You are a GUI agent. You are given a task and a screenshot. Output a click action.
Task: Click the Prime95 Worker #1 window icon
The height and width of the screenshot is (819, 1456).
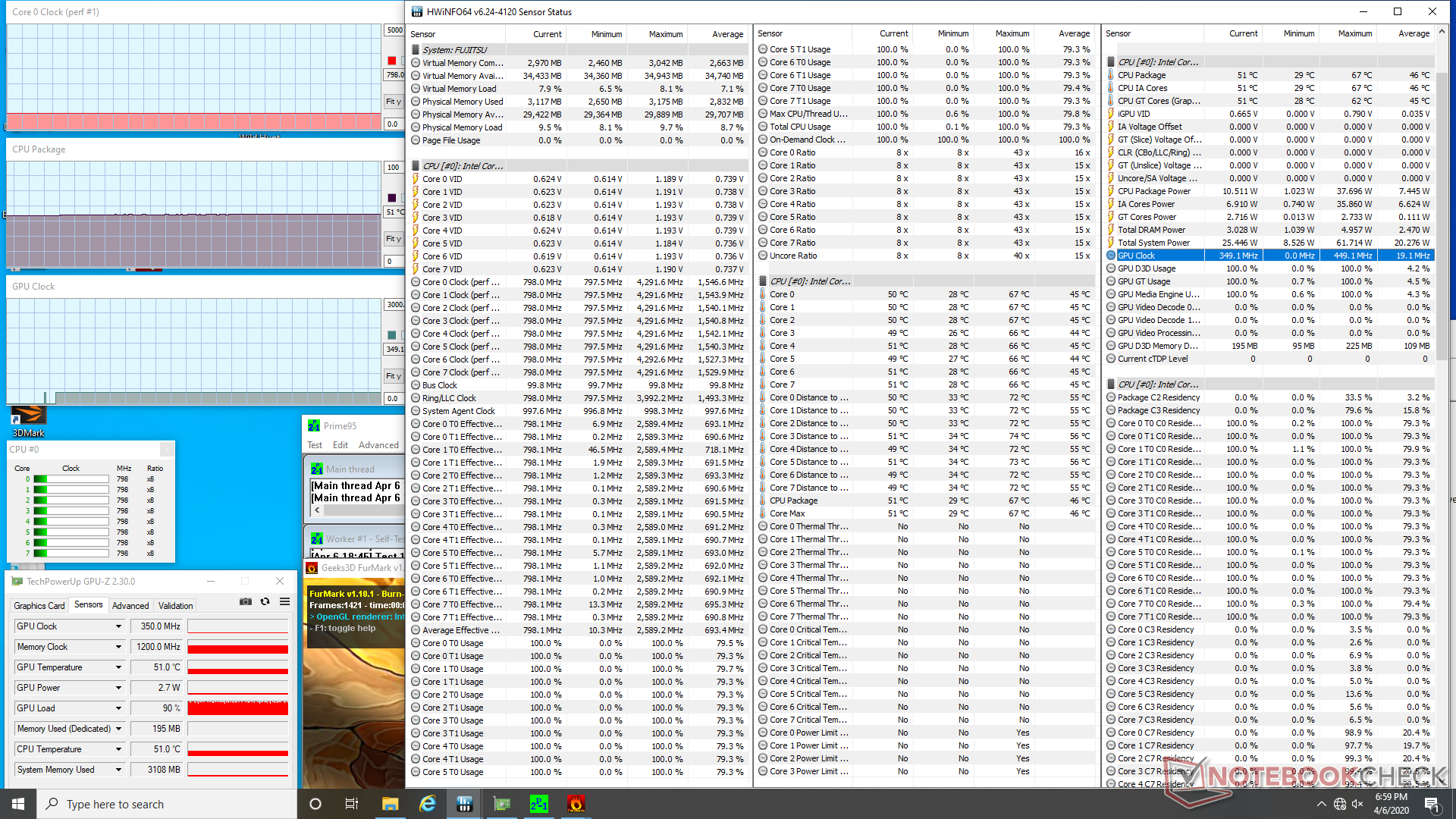coord(317,539)
